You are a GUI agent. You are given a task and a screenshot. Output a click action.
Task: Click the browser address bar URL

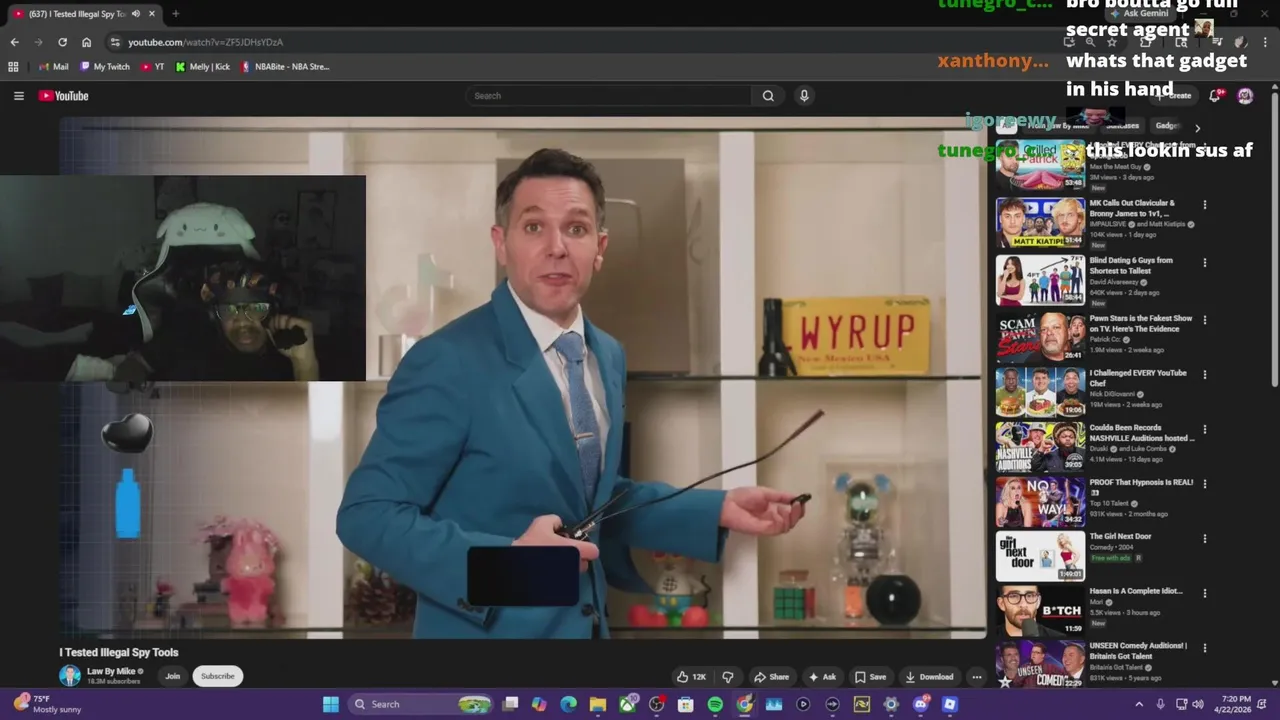205,42
